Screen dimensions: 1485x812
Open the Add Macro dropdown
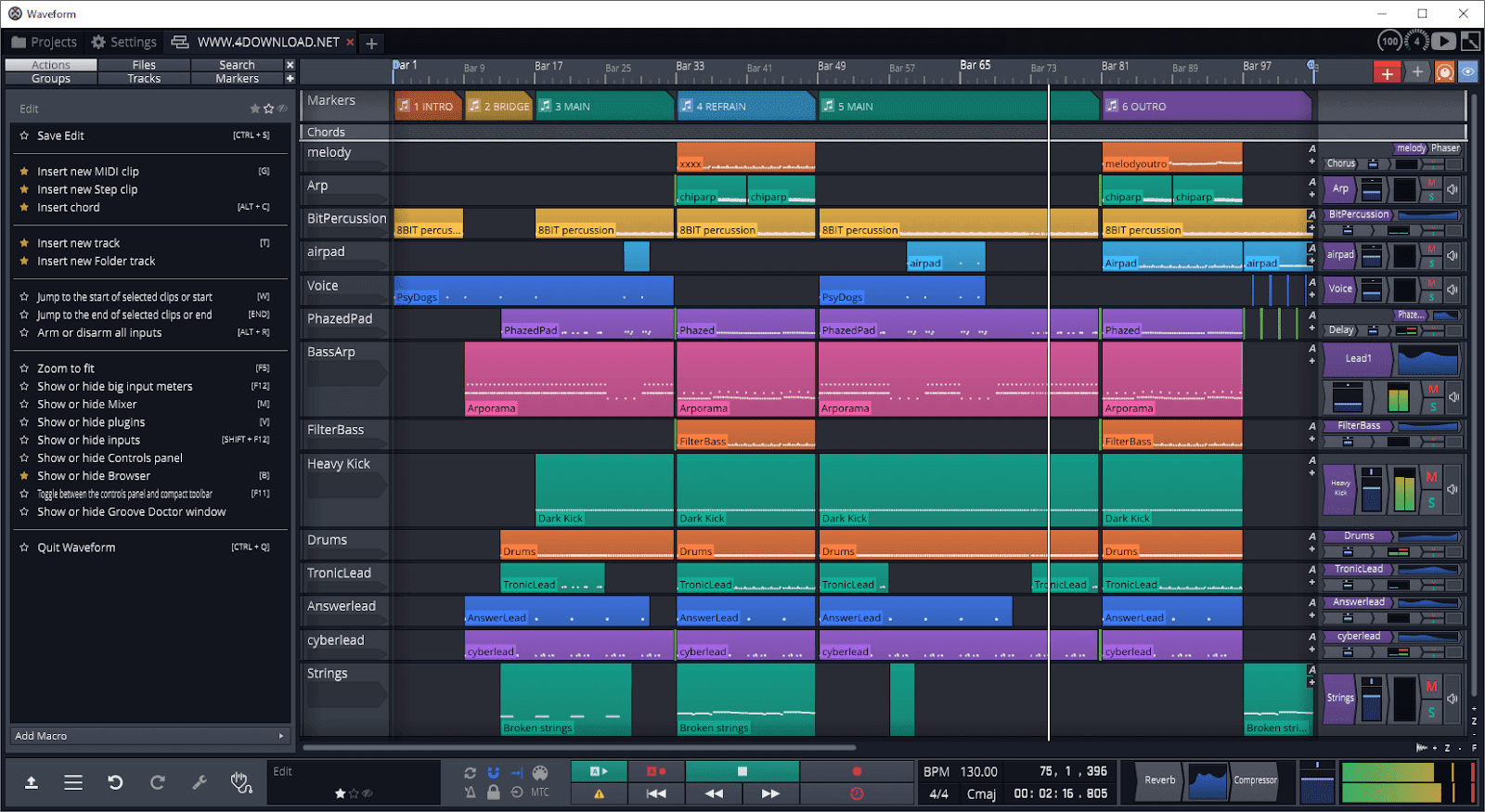coord(149,736)
